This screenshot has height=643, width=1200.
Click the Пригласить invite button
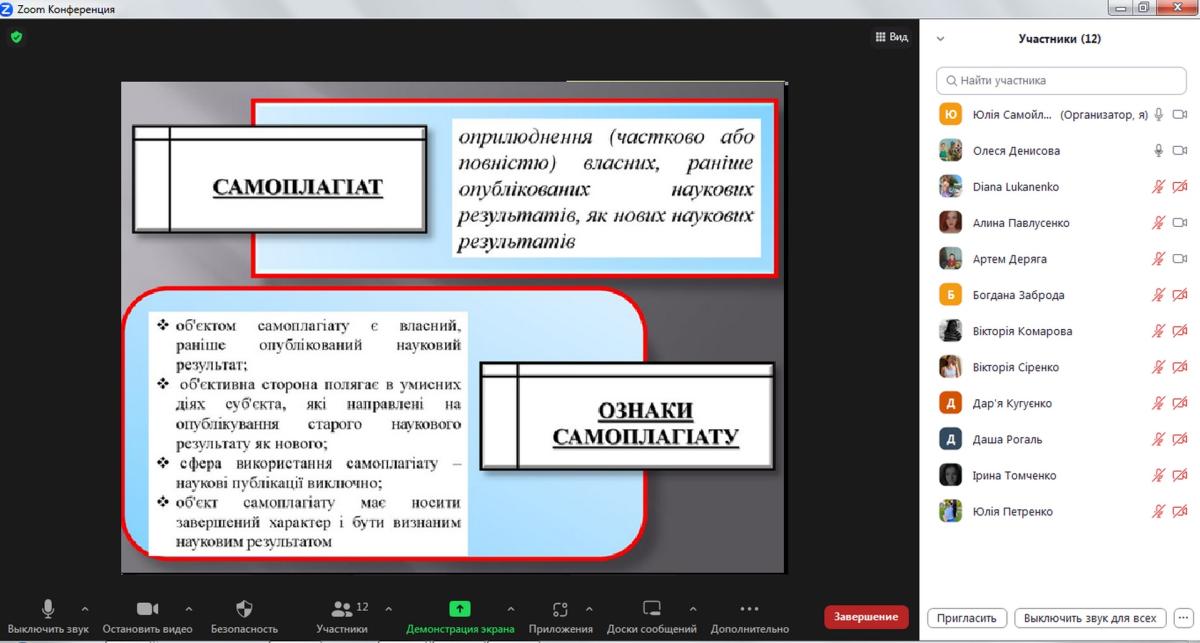[966, 618]
